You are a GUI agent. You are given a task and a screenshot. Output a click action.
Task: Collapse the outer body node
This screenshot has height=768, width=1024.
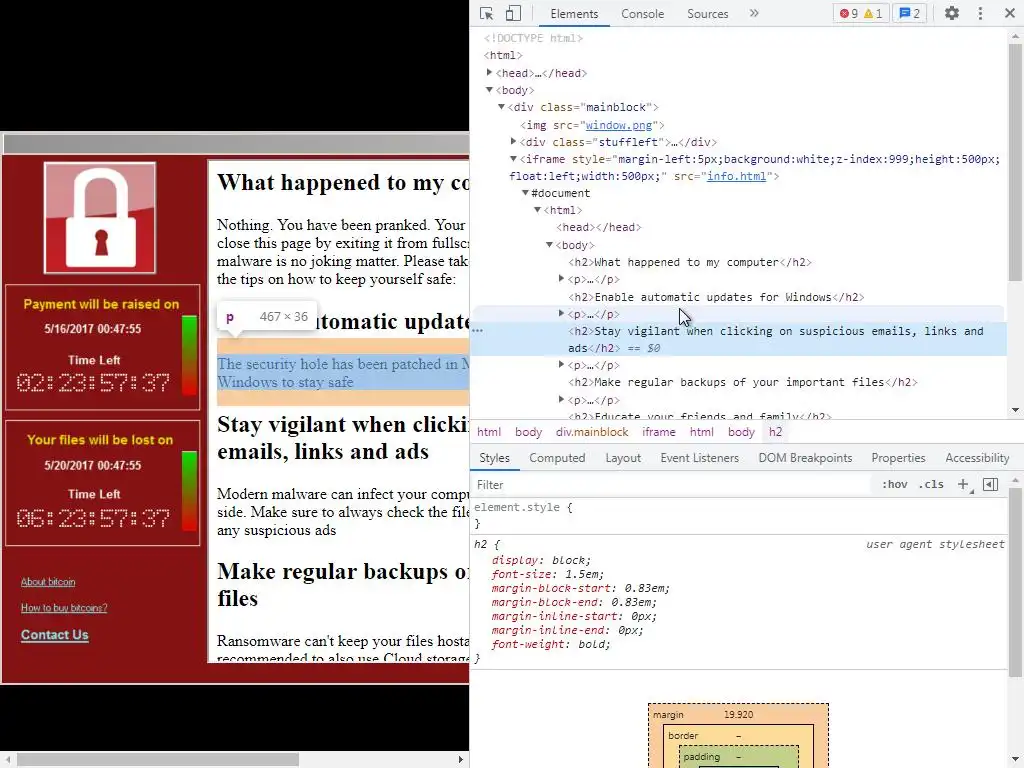pyautogui.click(x=489, y=89)
